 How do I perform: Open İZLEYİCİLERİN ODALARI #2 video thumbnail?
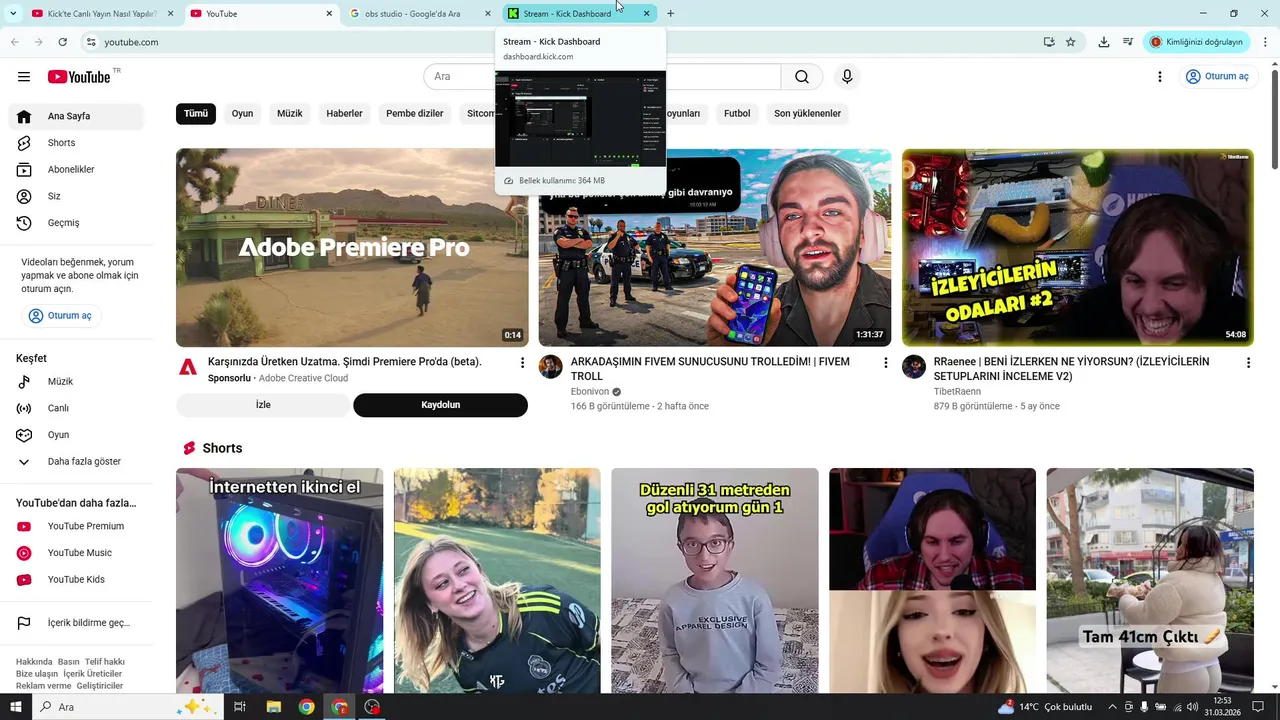pos(1078,247)
